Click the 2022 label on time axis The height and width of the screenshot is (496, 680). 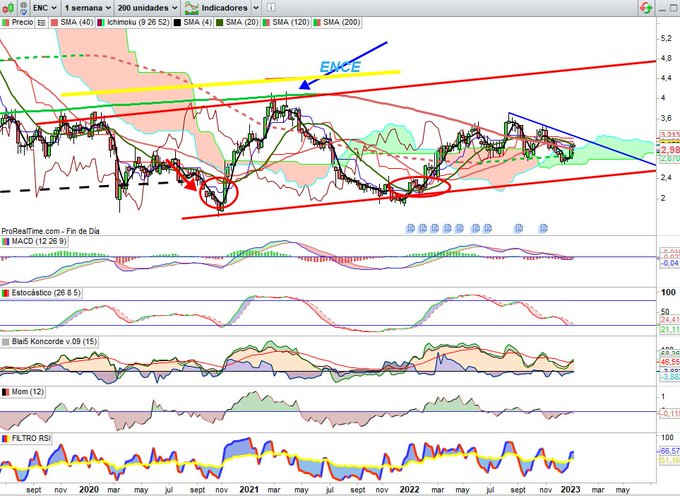(409, 489)
